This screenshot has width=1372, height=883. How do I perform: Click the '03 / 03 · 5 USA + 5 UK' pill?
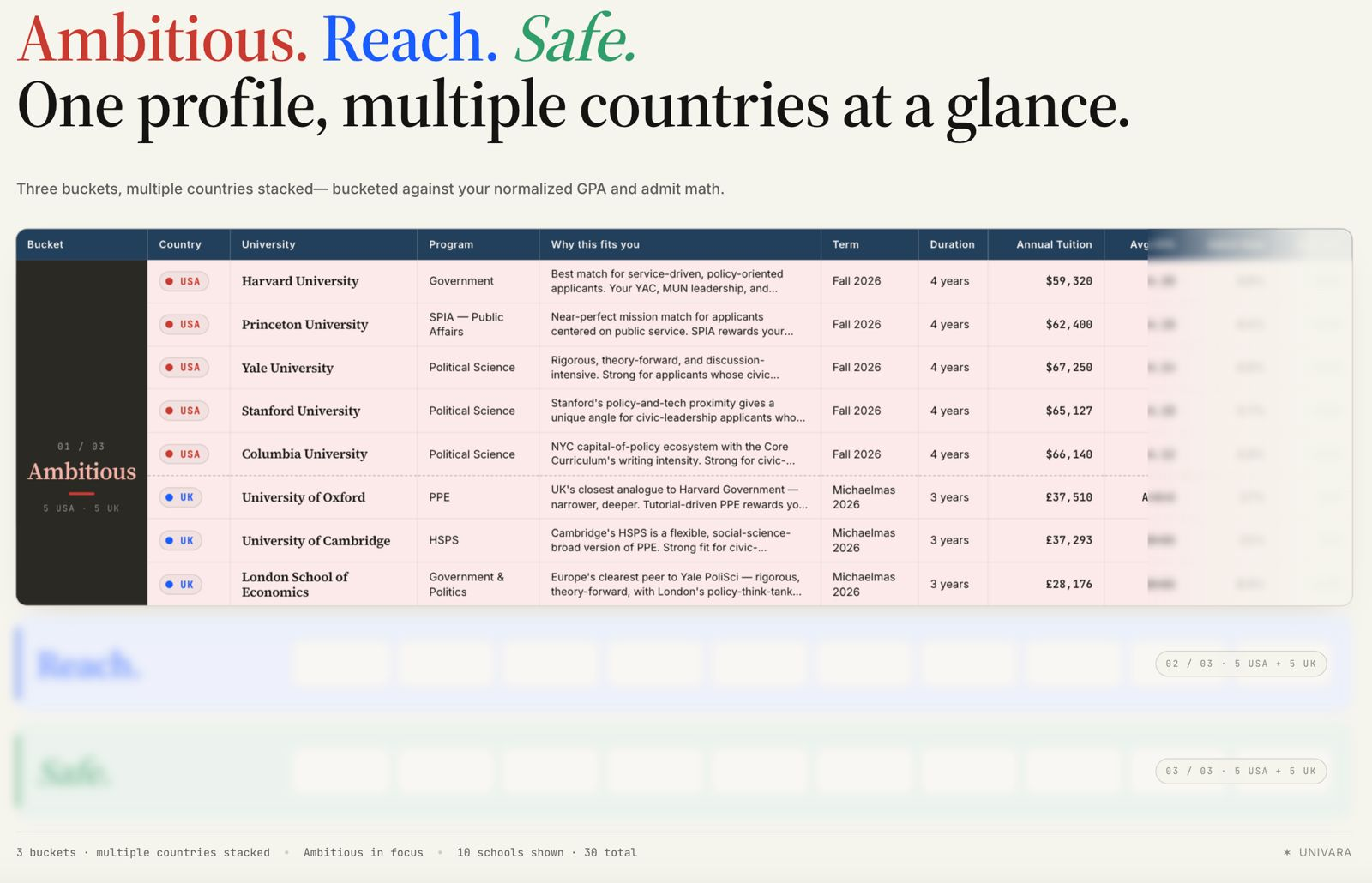click(1241, 771)
